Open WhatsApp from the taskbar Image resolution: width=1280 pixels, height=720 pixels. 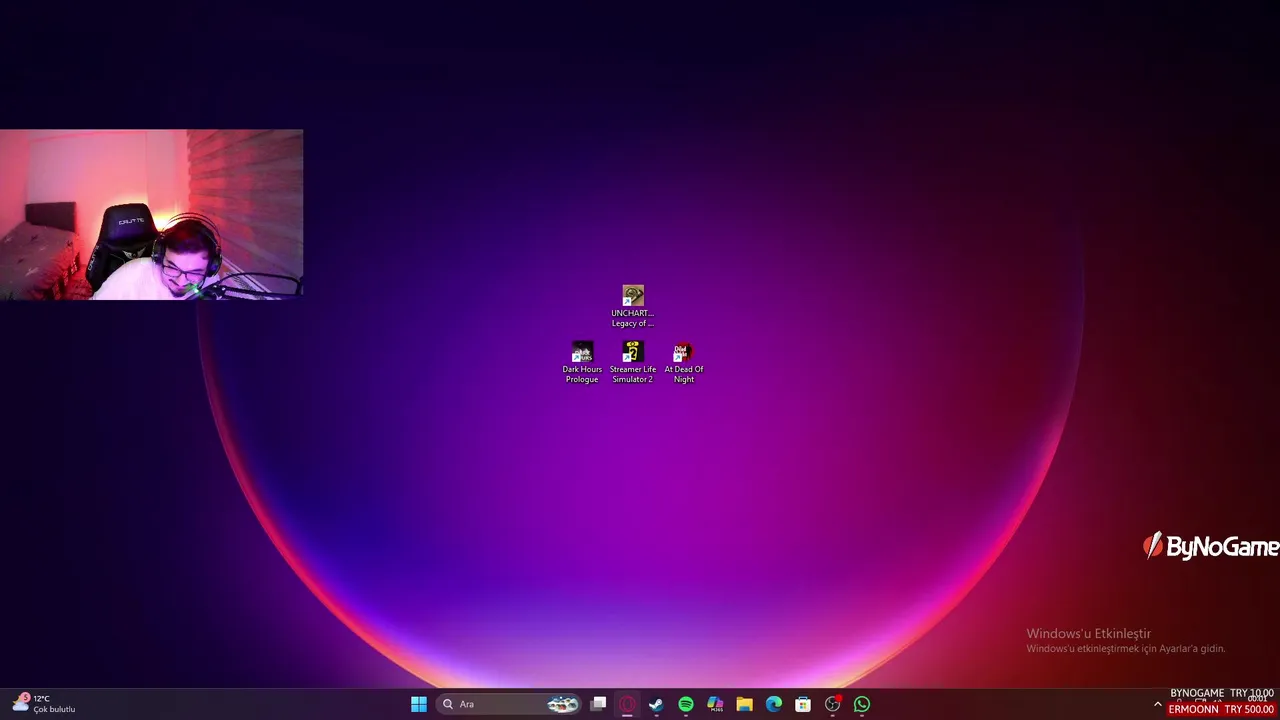(862, 704)
